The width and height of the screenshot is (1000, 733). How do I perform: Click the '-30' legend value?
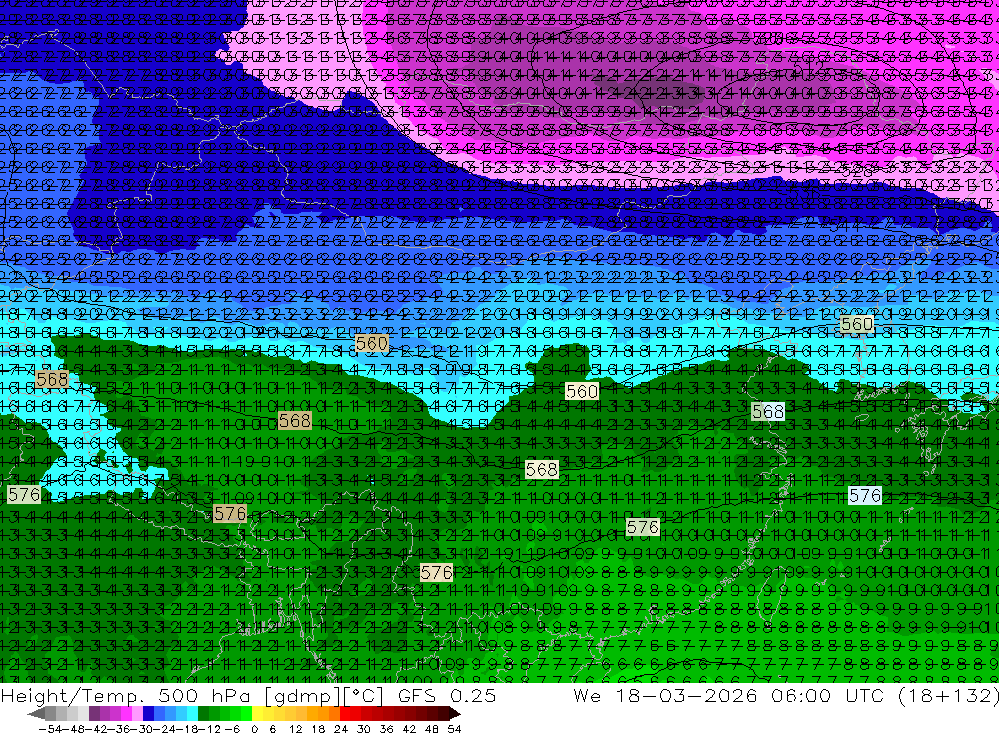pos(142,729)
